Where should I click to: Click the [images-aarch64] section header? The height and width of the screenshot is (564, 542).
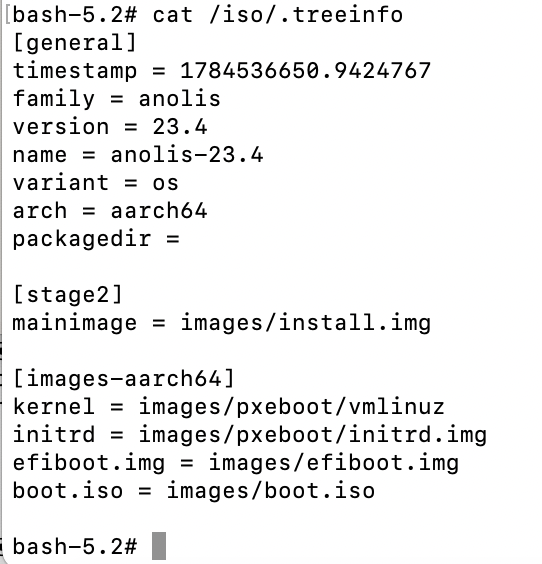pyautogui.click(x=124, y=378)
